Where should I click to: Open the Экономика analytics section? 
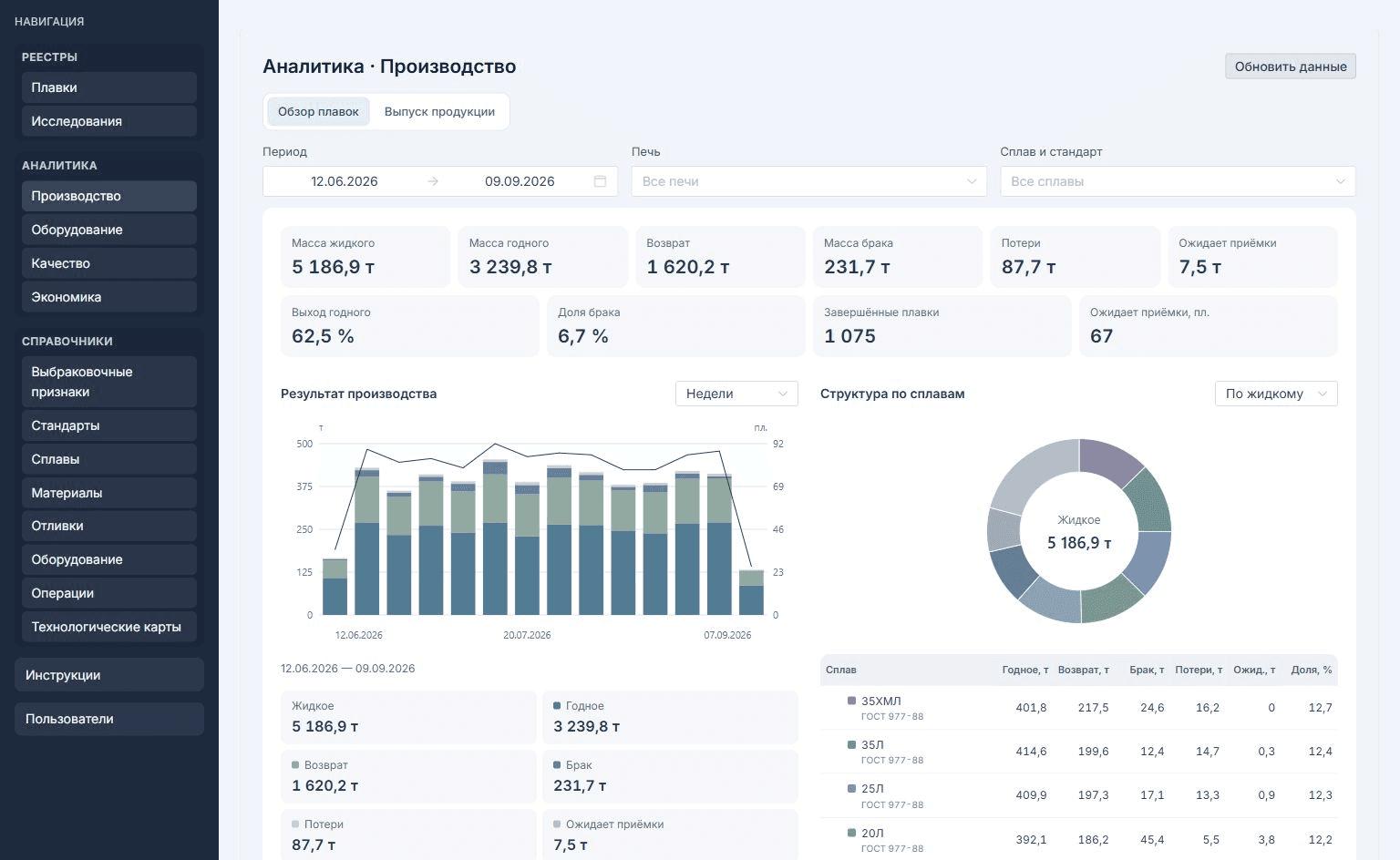pos(109,297)
